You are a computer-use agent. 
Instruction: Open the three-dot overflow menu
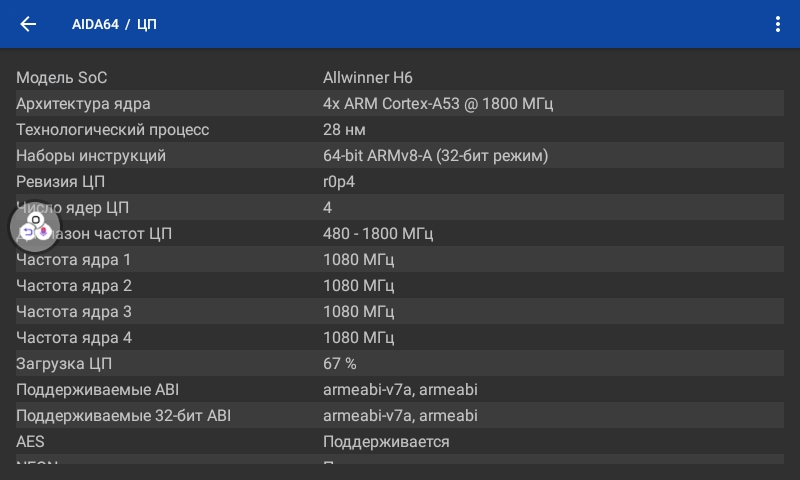[778, 24]
